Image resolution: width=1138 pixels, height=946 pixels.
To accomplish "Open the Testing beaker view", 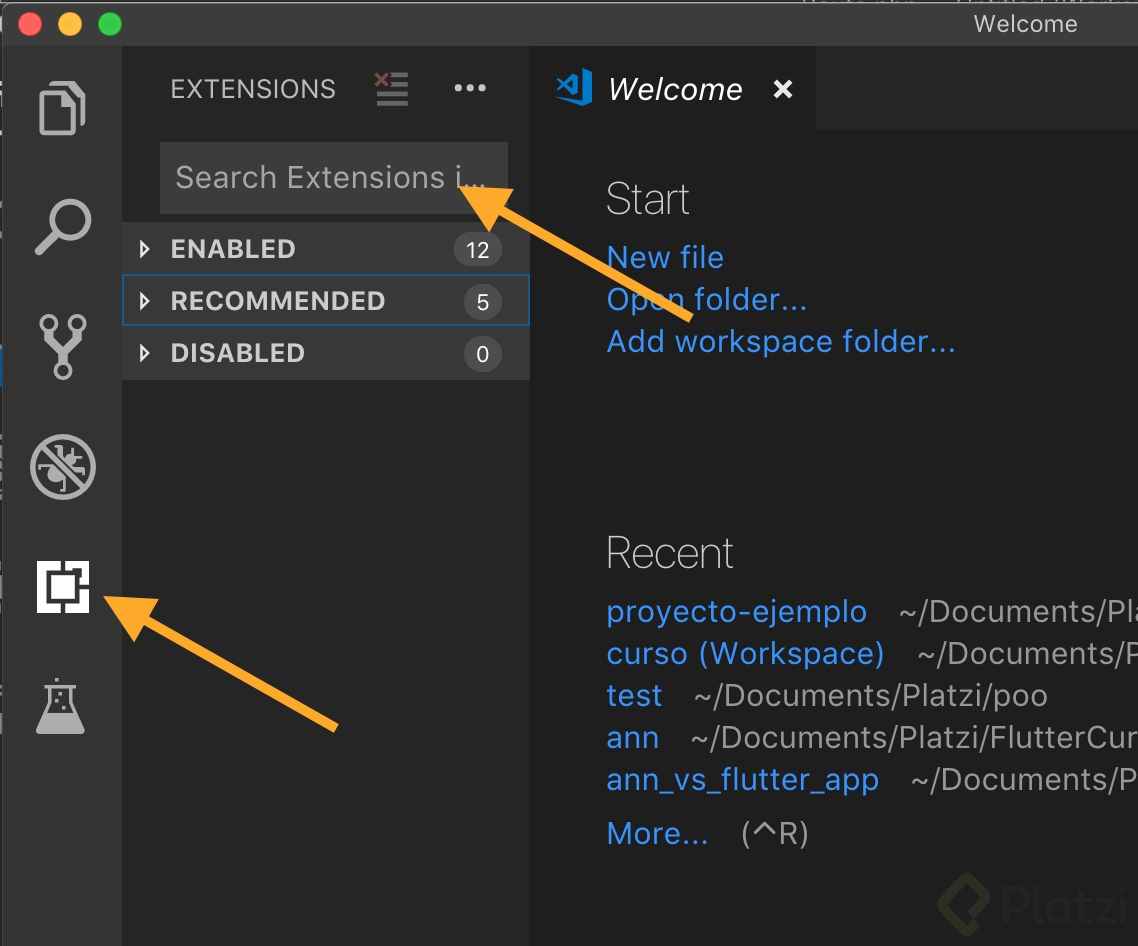I will pyautogui.click(x=62, y=706).
